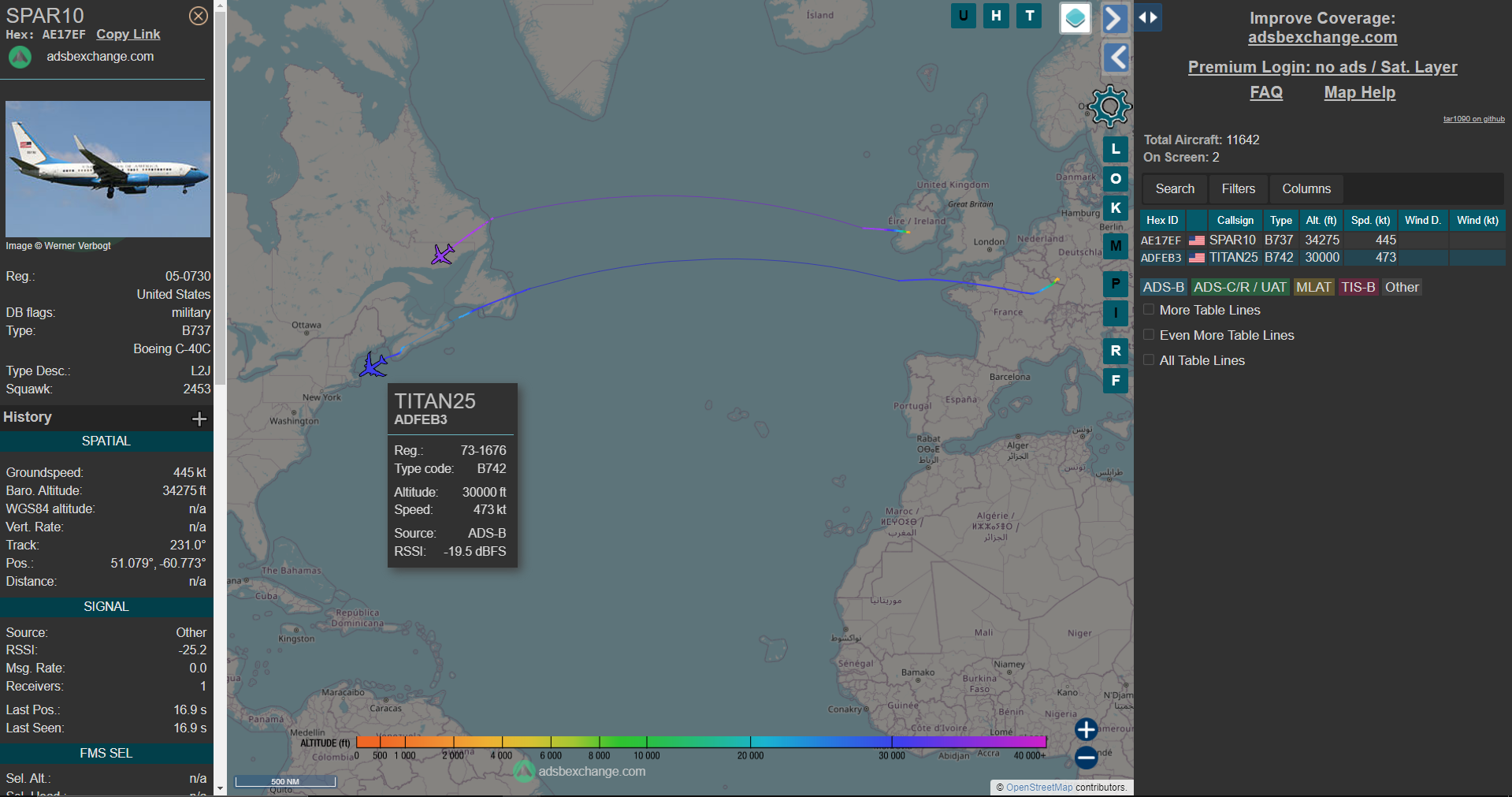This screenshot has width=1512, height=797.
Task: Click the M map option button
Action: pos(1116,246)
